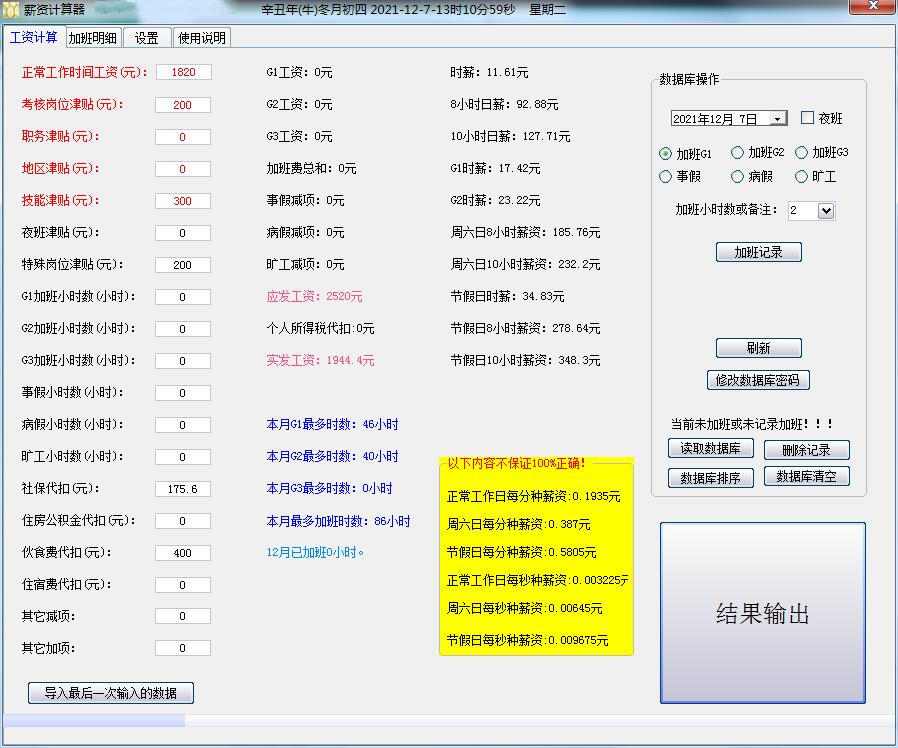Click the 加班记录 button
The height and width of the screenshot is (748, 898).
(758, 252)
